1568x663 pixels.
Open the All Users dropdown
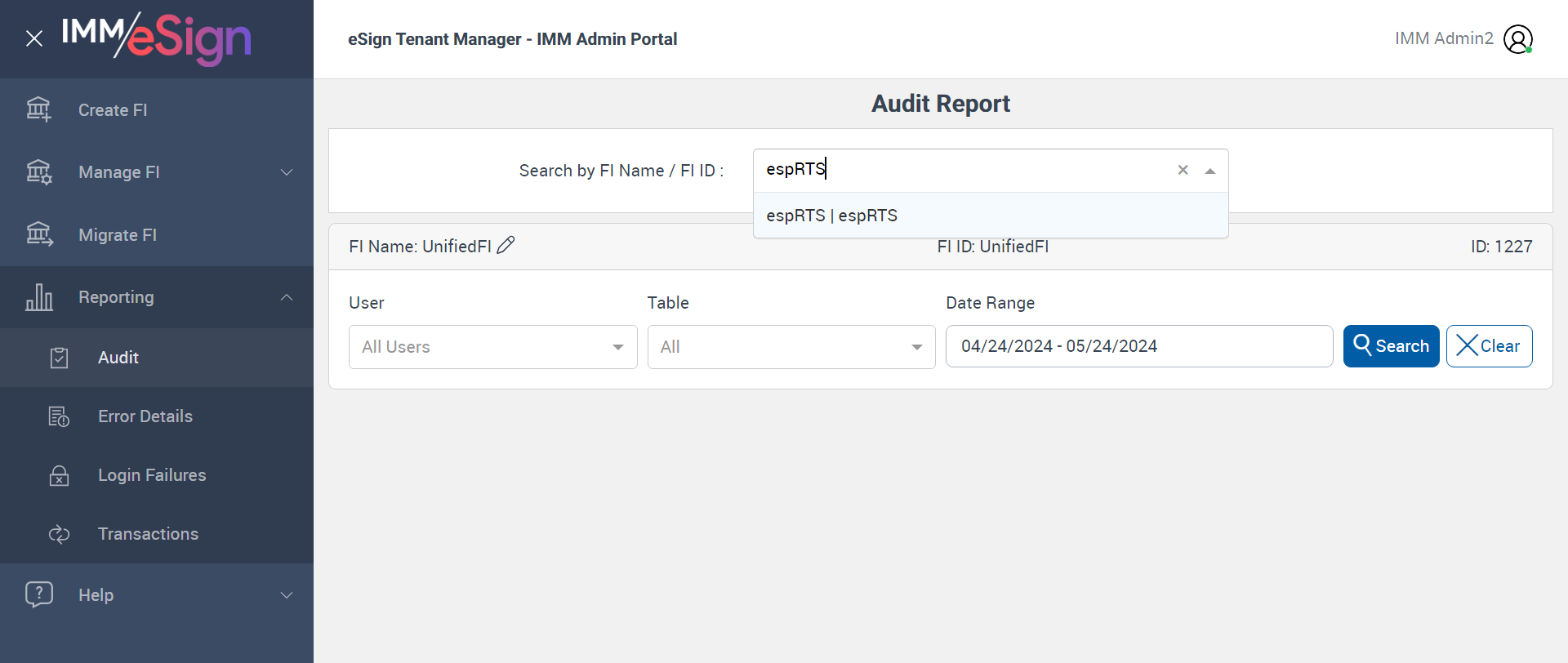(x=492, y=347)
